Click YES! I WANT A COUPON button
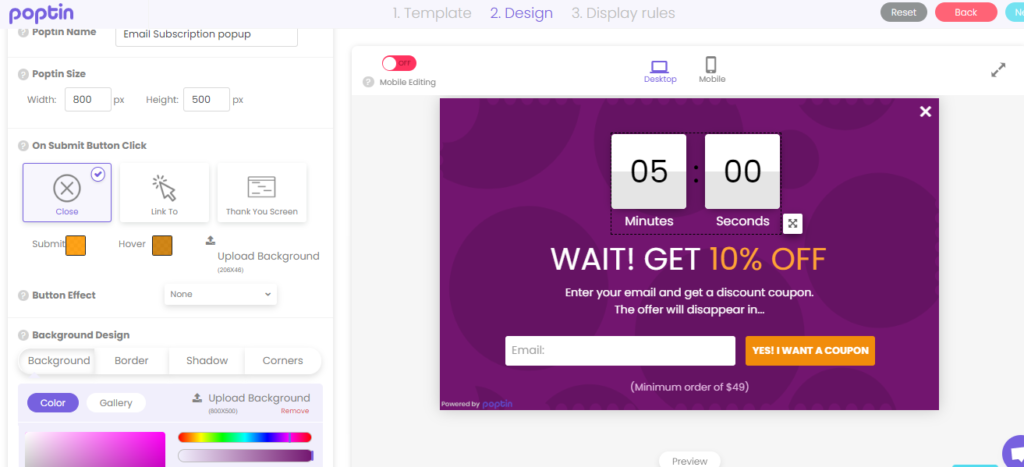 [x=810, y=351]
